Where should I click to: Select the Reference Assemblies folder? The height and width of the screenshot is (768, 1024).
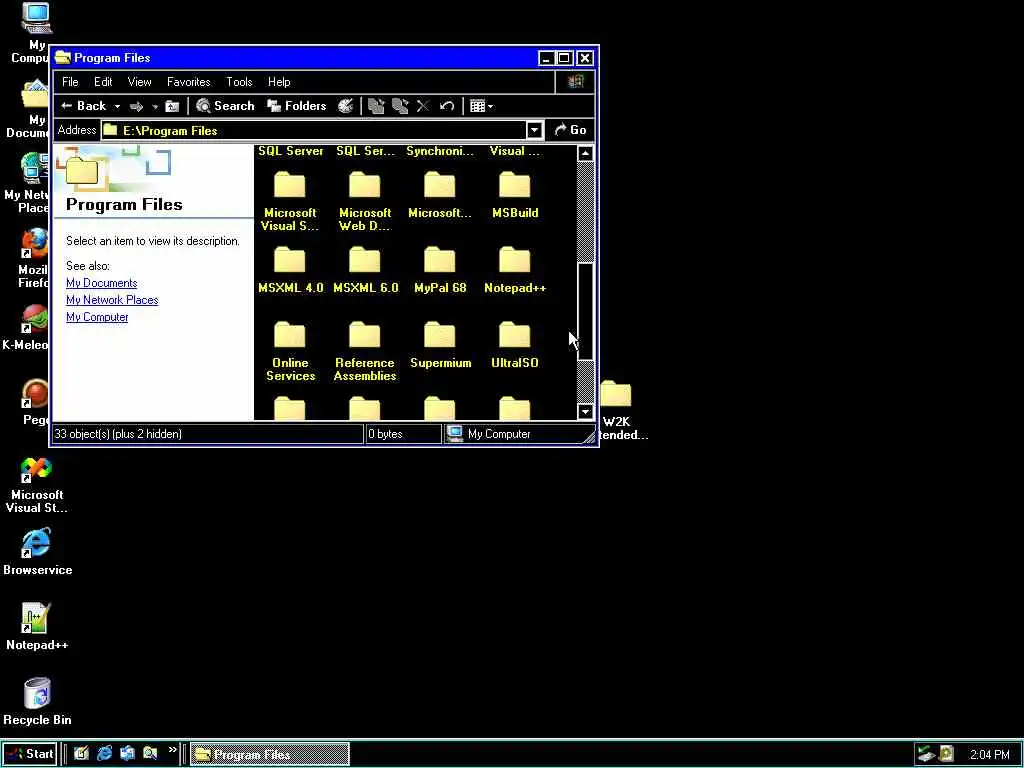tap(364, 351)
